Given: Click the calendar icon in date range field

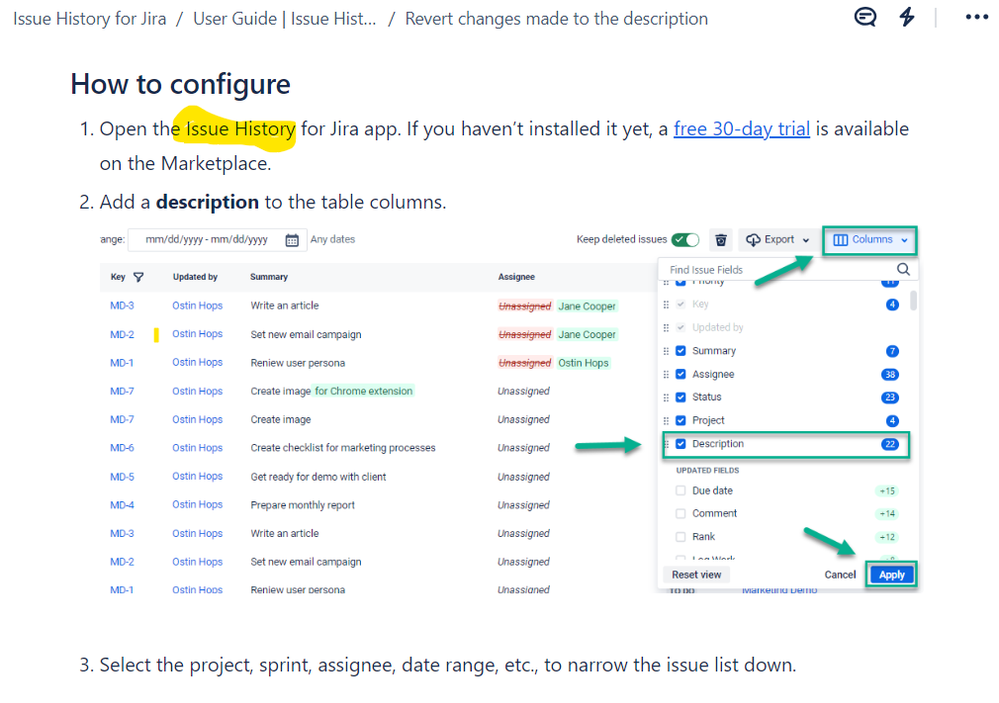Looking at the screenshot, I should tap(292, 240).
